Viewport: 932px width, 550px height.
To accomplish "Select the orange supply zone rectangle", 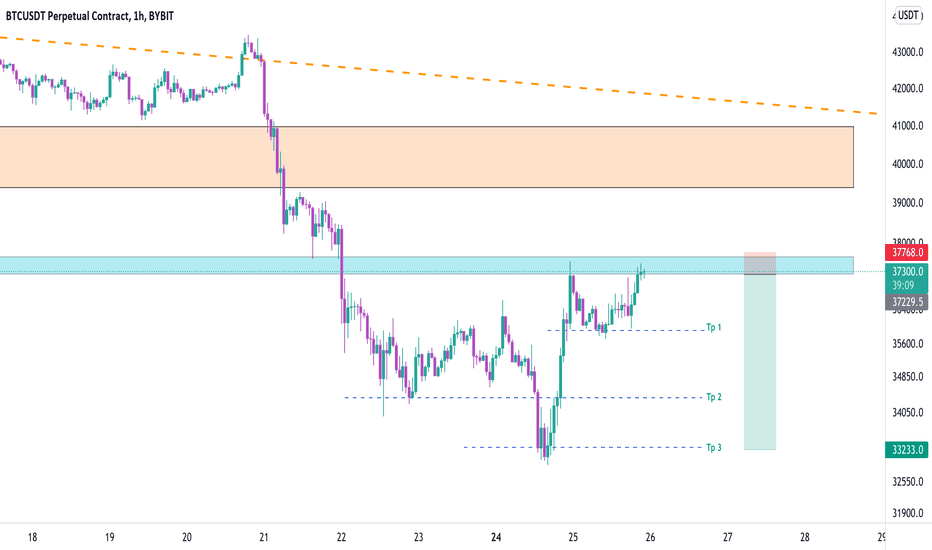I will tap(427, 157).
